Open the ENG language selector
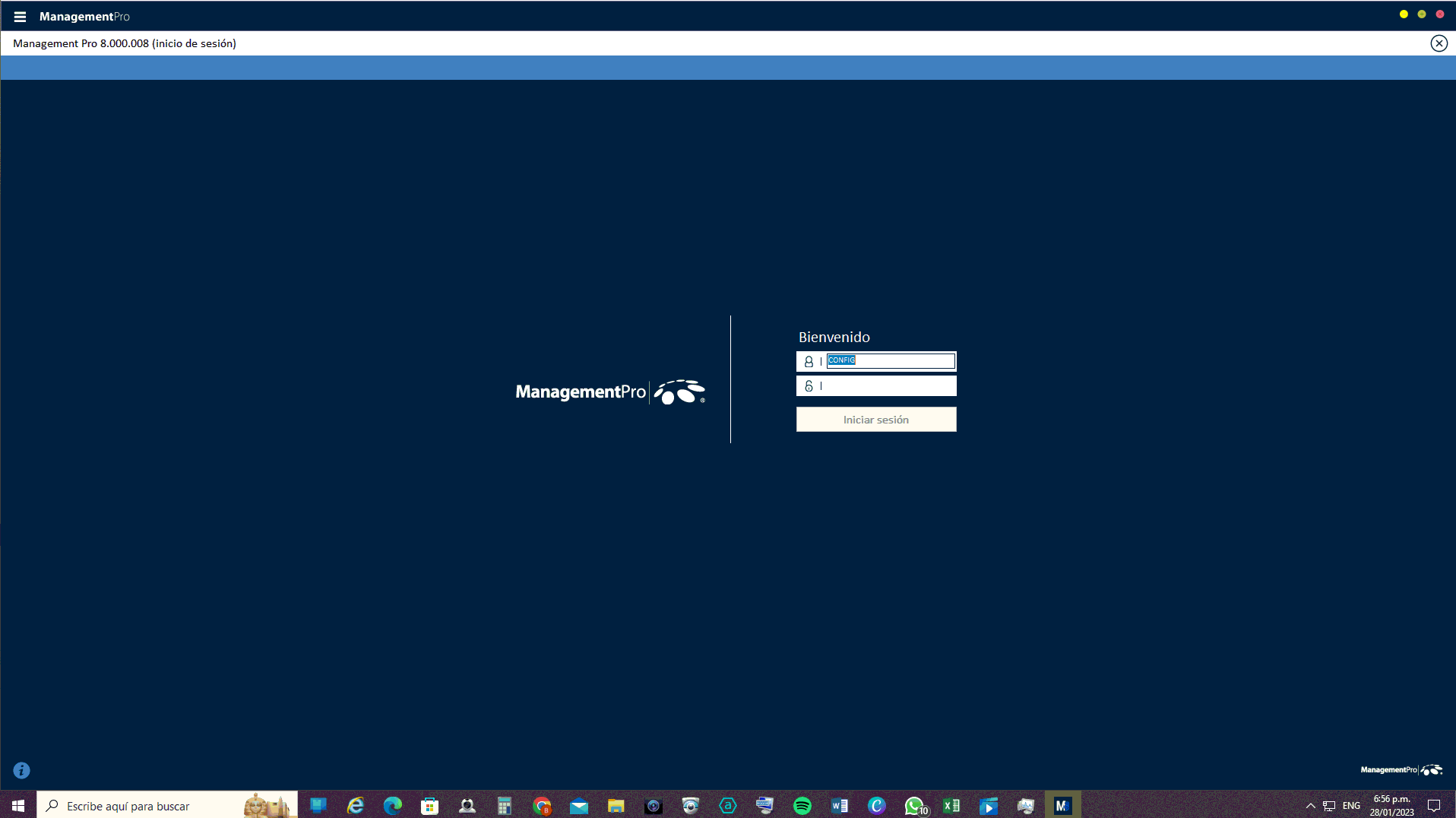This screenshot has width=1456, height=818. 1351,806
